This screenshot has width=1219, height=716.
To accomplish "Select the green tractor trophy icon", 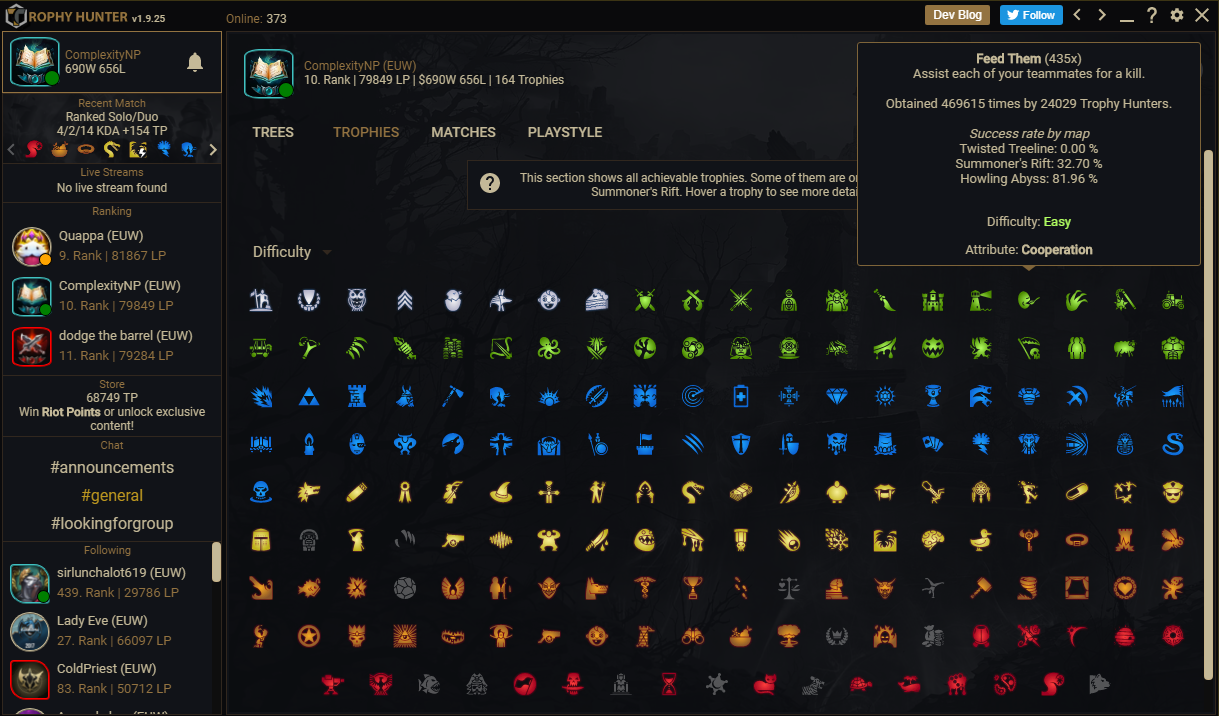I will 1173,299.
